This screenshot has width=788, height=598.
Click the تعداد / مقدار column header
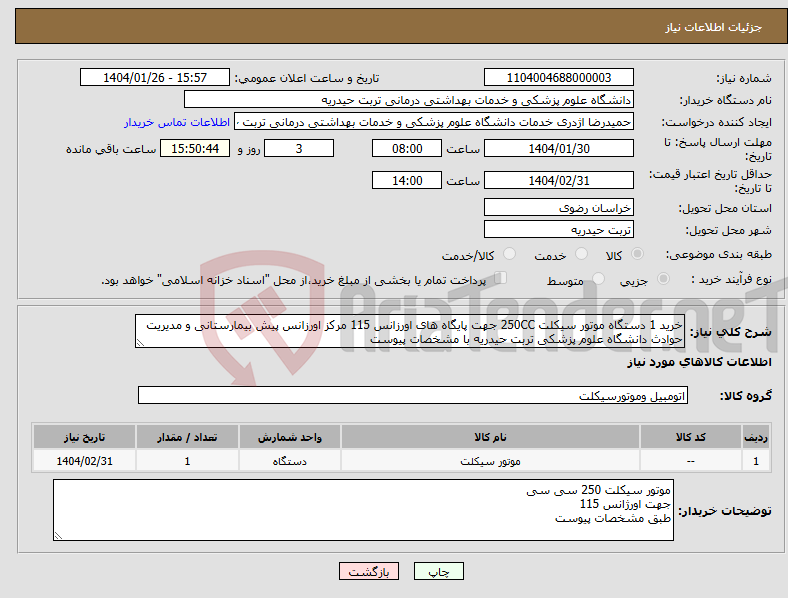[x=187, y=437]
